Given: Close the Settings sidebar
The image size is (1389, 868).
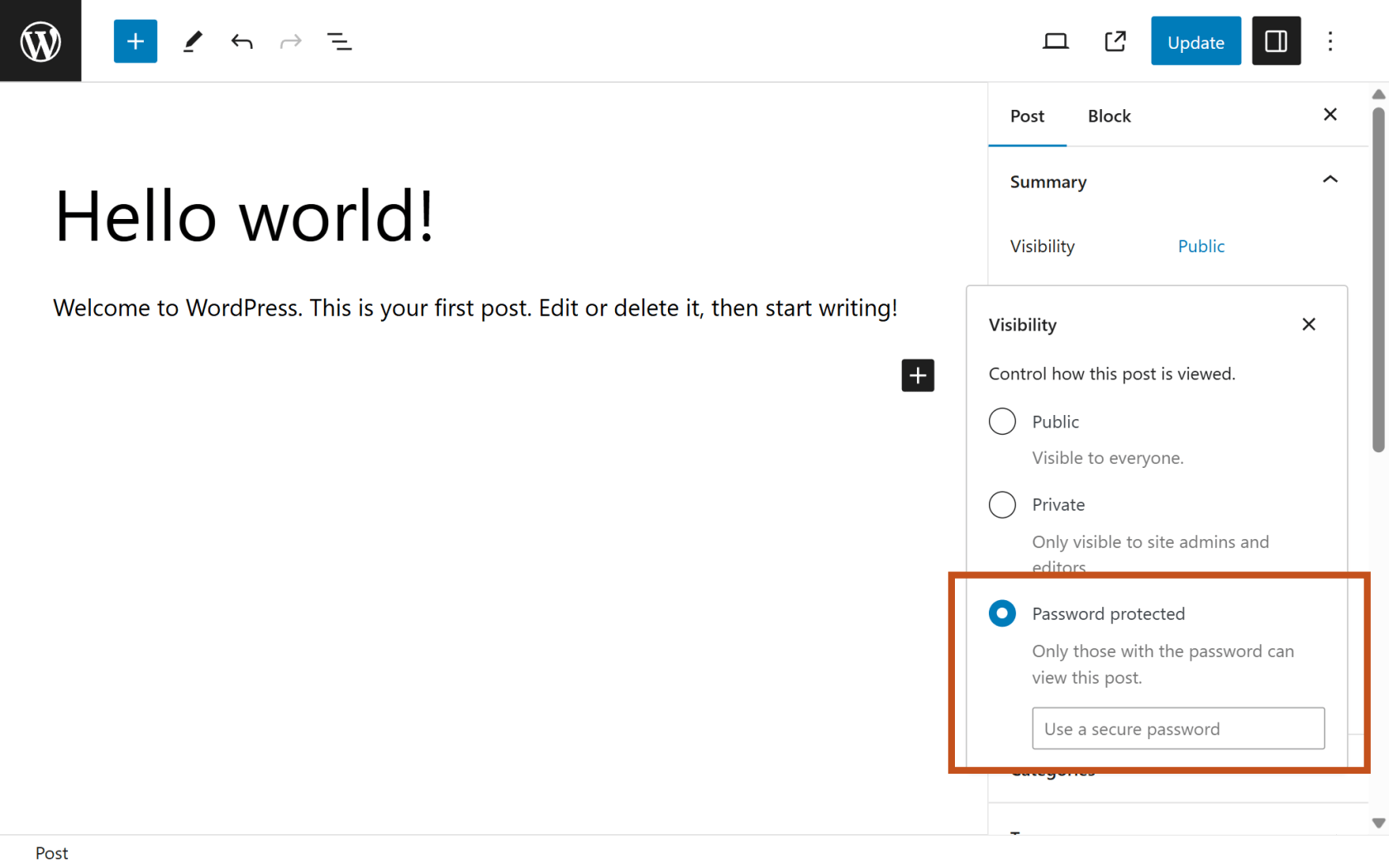Looking at the screenshot, I should [x=1330, y=115].
